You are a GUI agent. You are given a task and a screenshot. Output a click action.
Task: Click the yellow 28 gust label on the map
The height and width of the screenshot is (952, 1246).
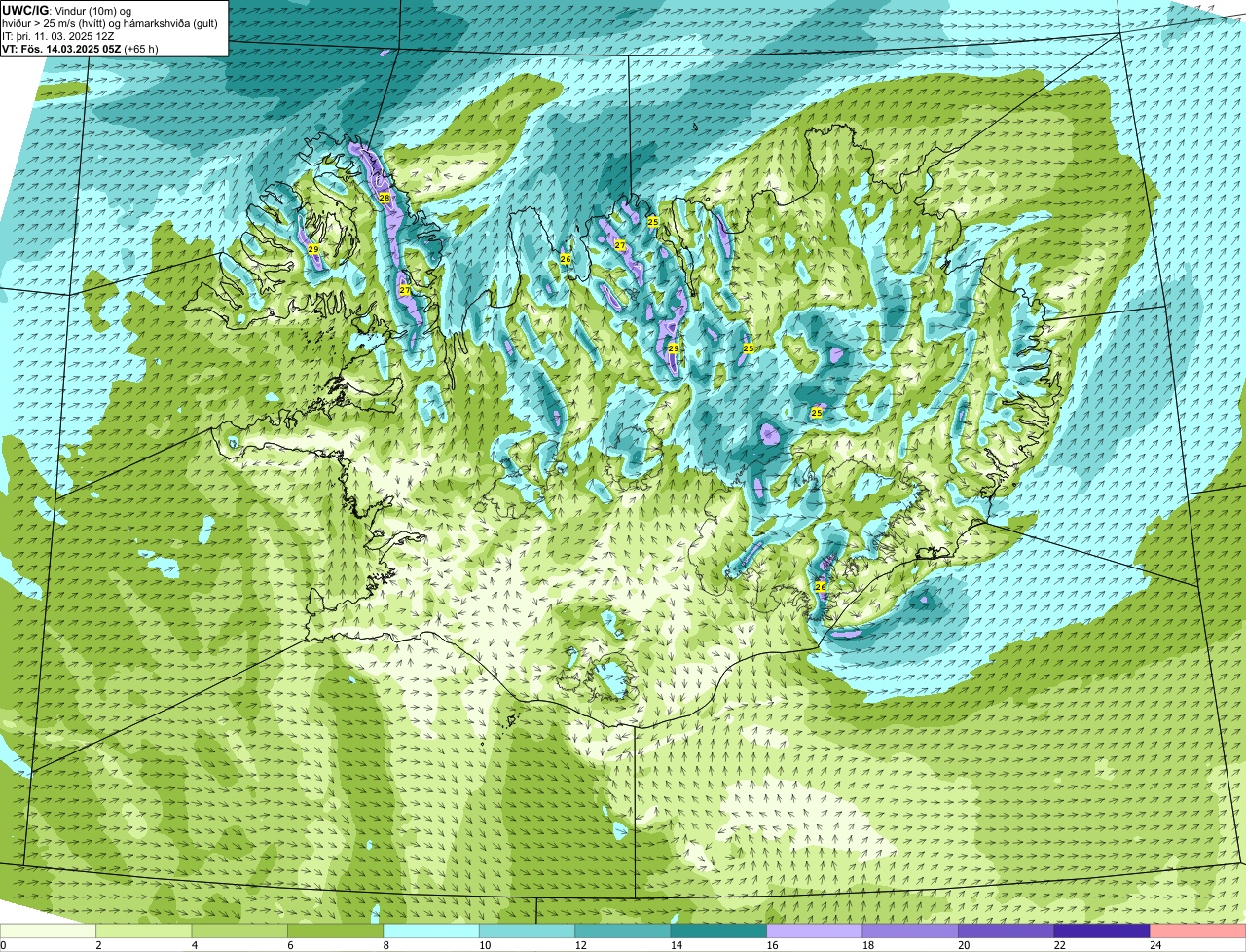[385, 198]
